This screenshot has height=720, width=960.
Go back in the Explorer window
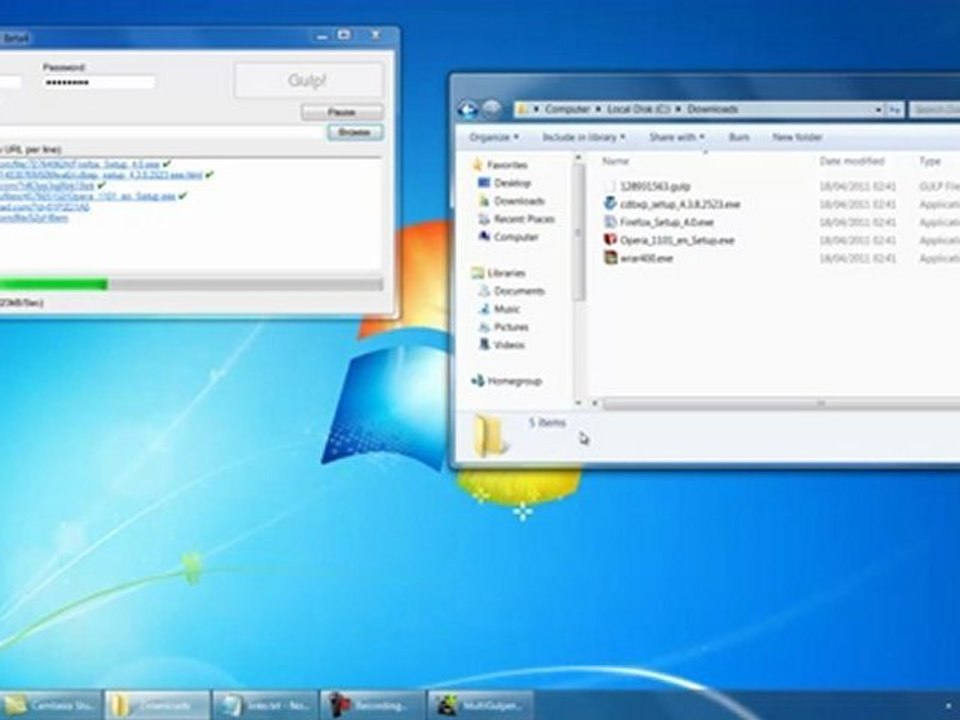point(468,110)
